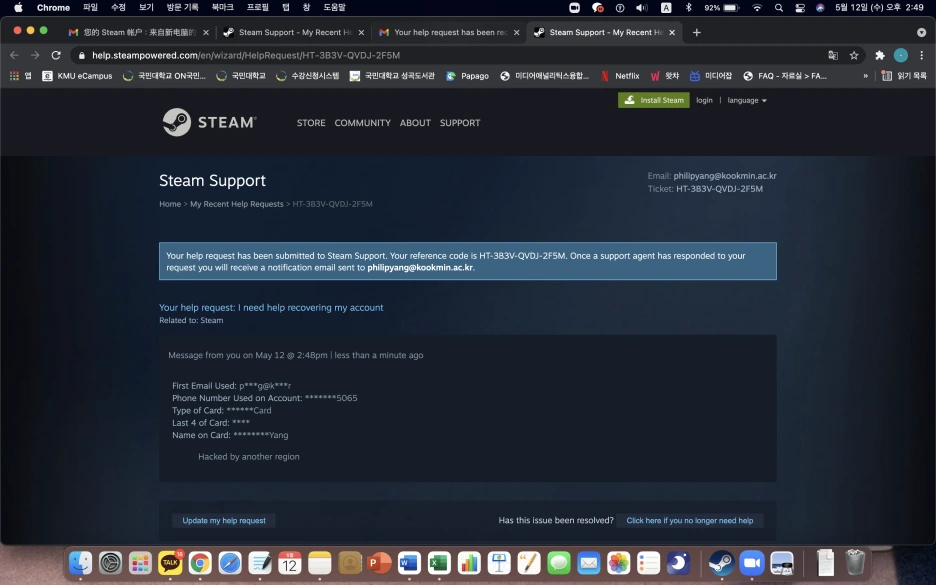This screenshot has height=585, width=936.
Task: Click the Install Steam button
Action: (x=654, y=100)
